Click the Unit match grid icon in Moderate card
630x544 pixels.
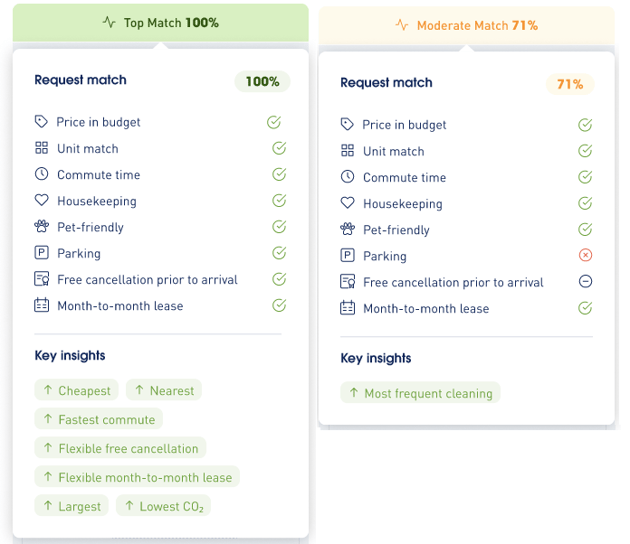tap(347, 151)
